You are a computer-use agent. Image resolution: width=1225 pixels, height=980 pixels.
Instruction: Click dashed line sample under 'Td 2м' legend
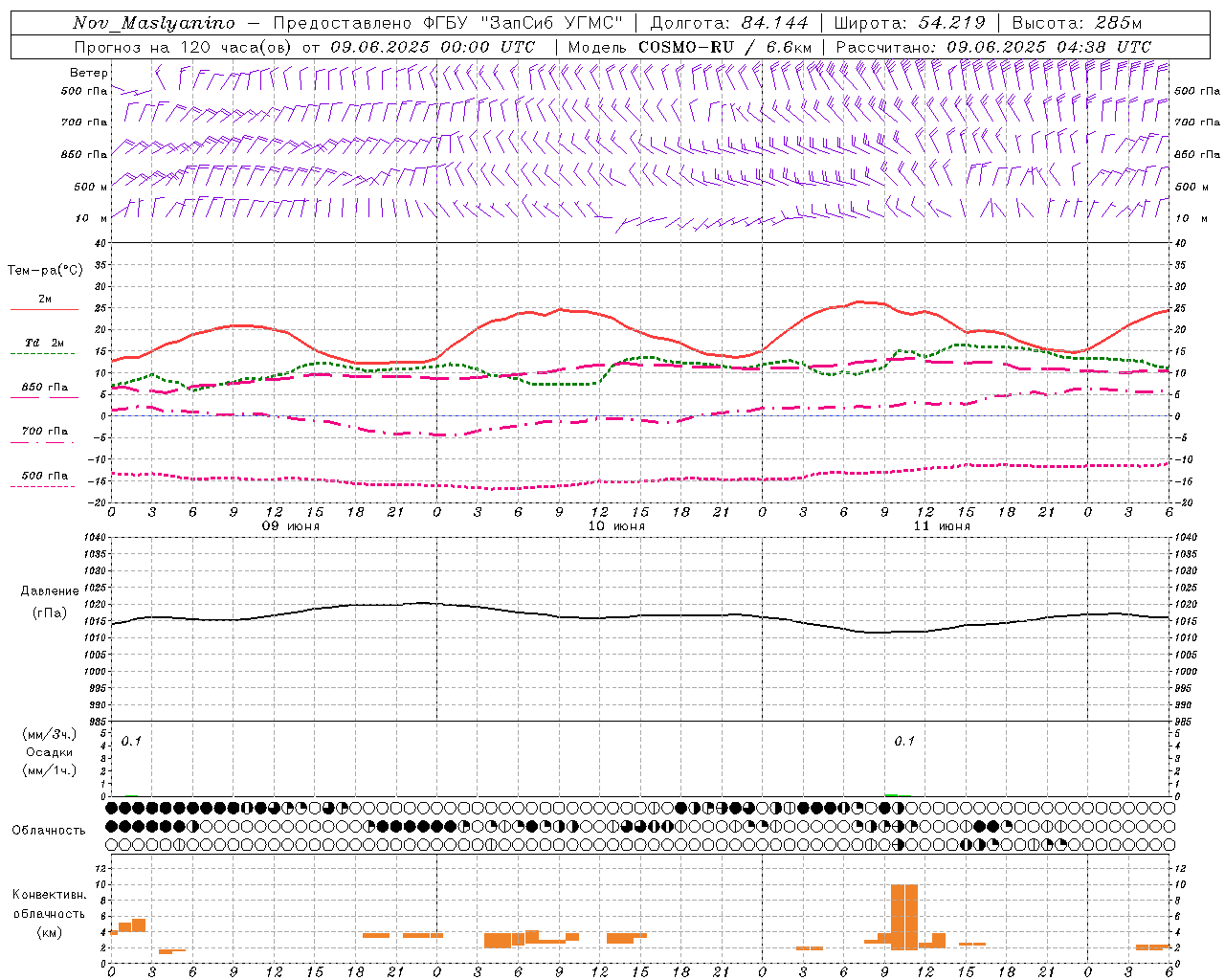pyautogui.click(x=43, y=354)
